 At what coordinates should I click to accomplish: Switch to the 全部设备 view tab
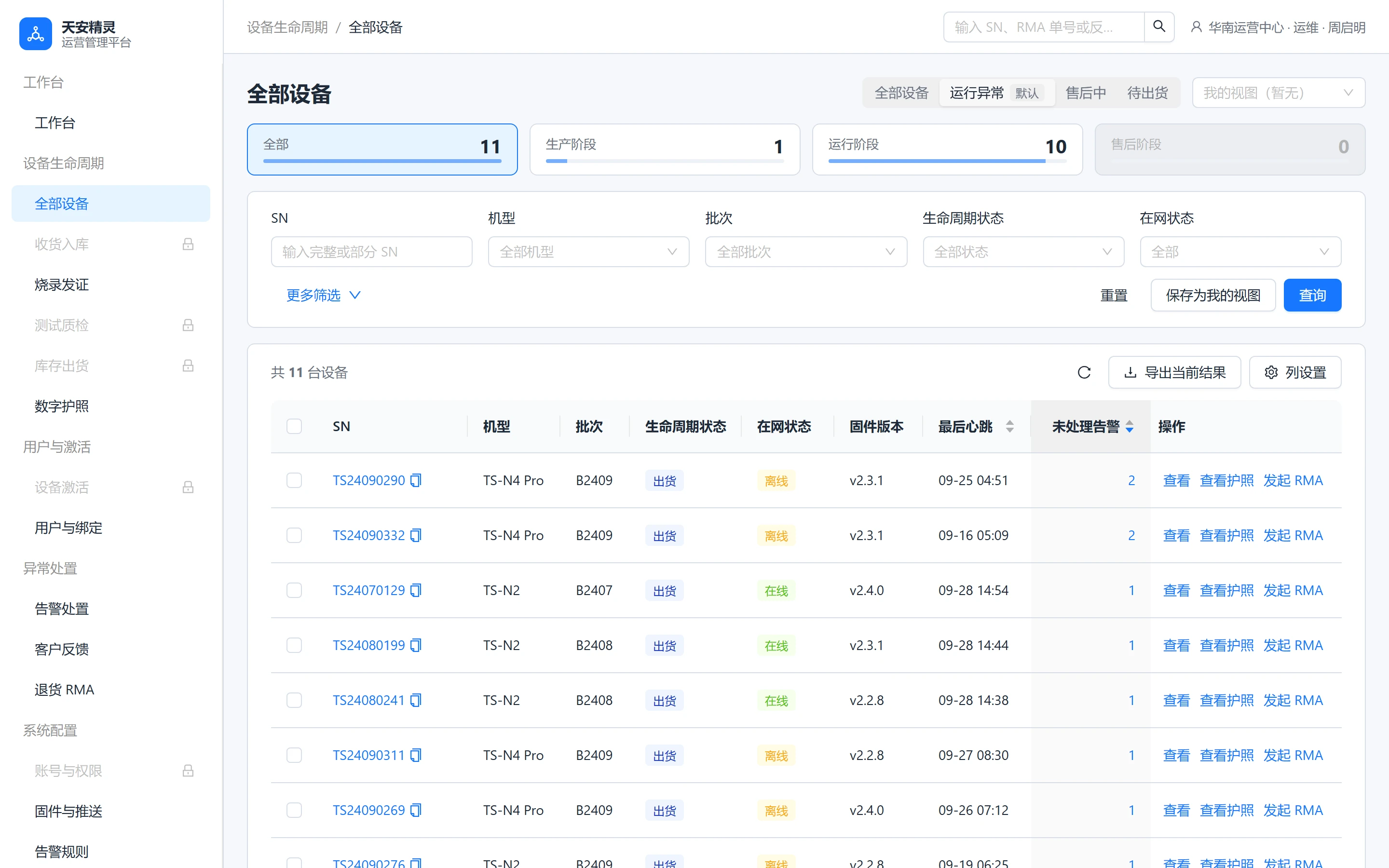[901, 93]
